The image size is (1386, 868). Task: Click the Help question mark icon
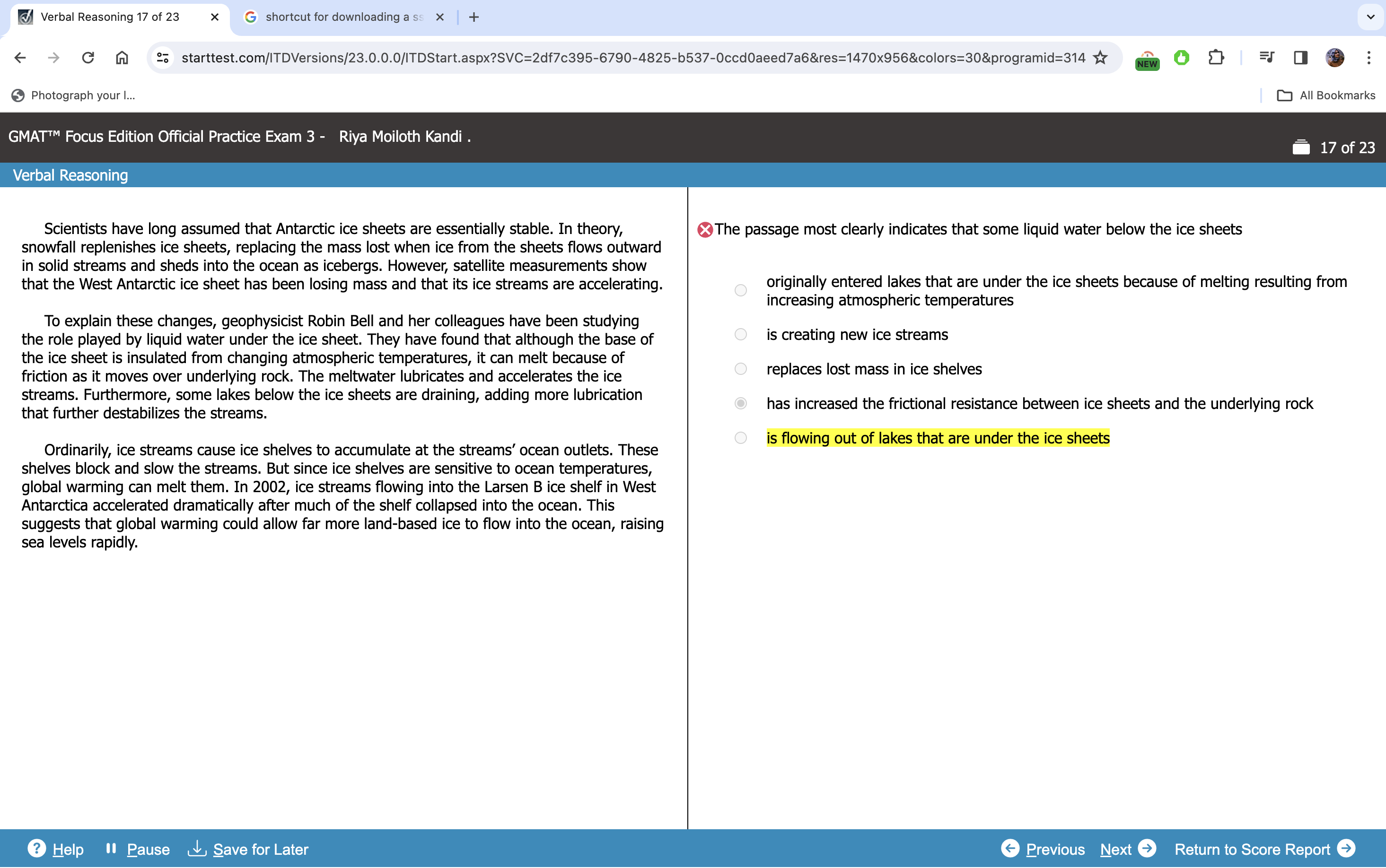pyautogui.click(x=37, y=848)
